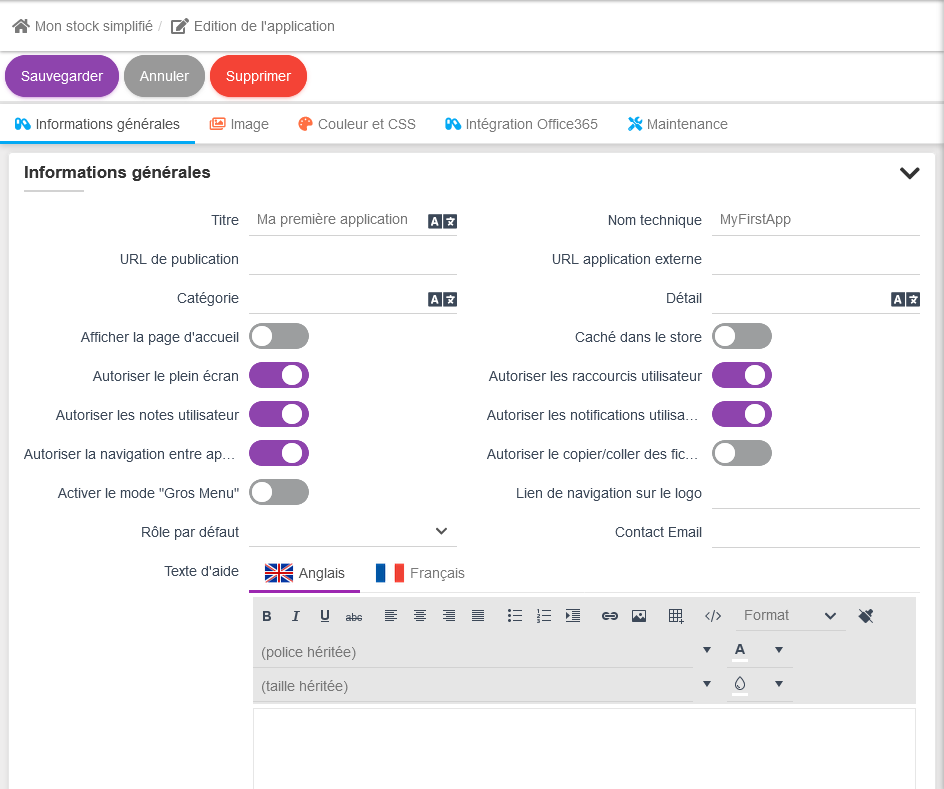The height and width of the screenshot is (789, 944).
Task: Click the red Supprimer button
Action: point(258,76)
